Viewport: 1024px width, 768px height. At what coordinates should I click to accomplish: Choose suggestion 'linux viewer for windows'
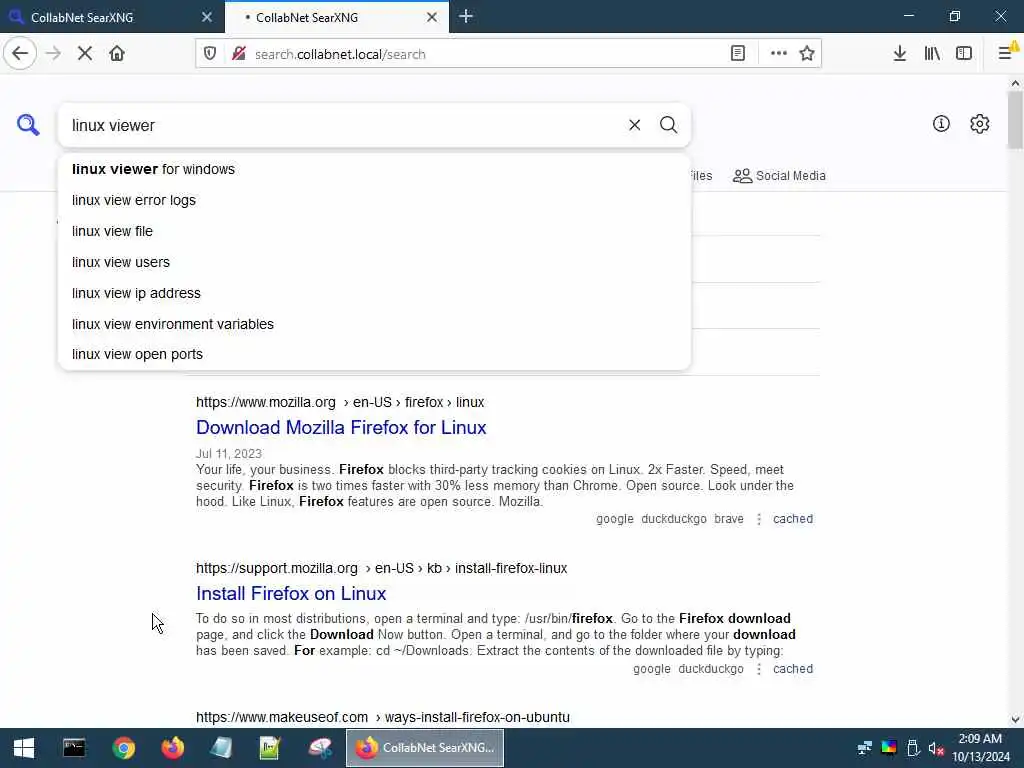point(374,169)
